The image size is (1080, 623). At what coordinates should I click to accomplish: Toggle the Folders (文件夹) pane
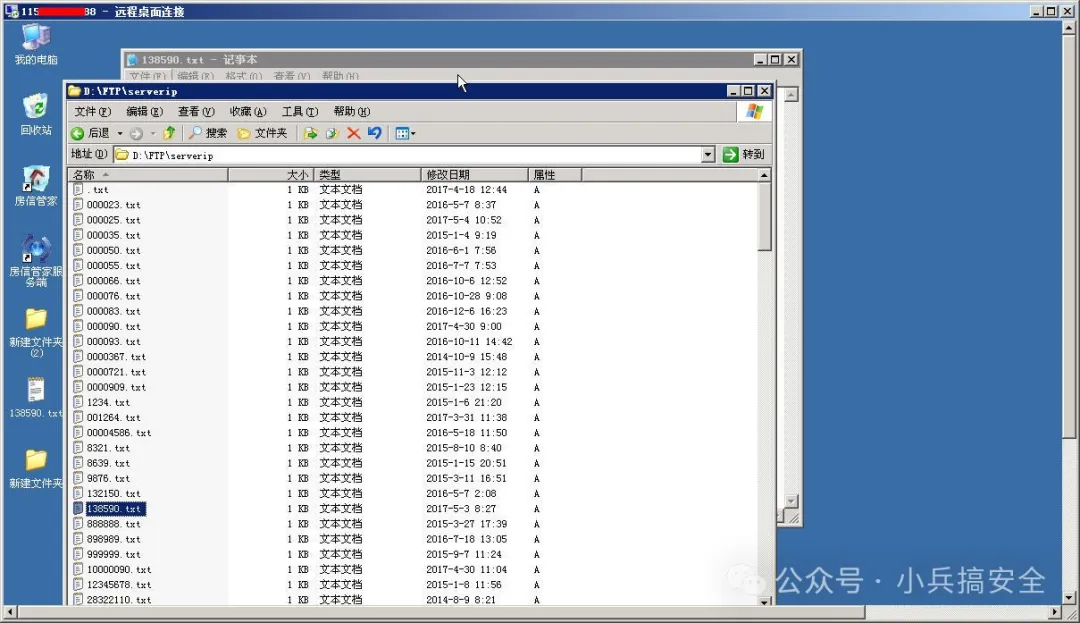tap(262, 133)
